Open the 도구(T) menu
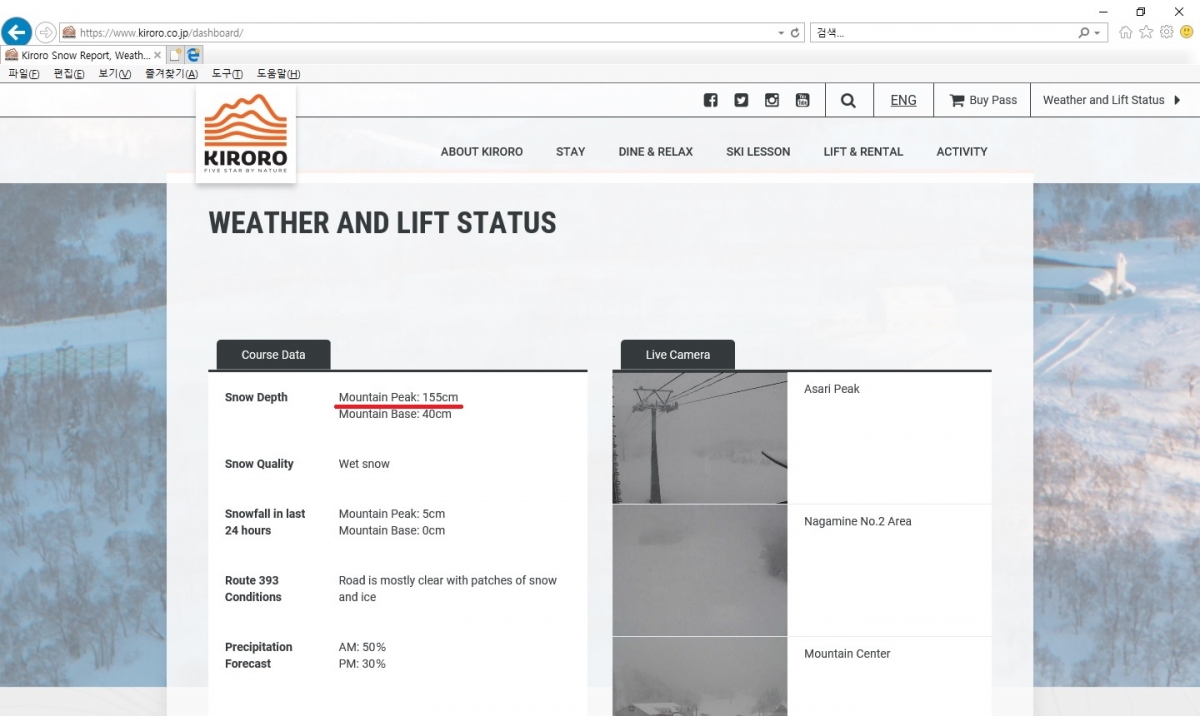The width and height of the screenshot is (1200, 716). [227, 74]
